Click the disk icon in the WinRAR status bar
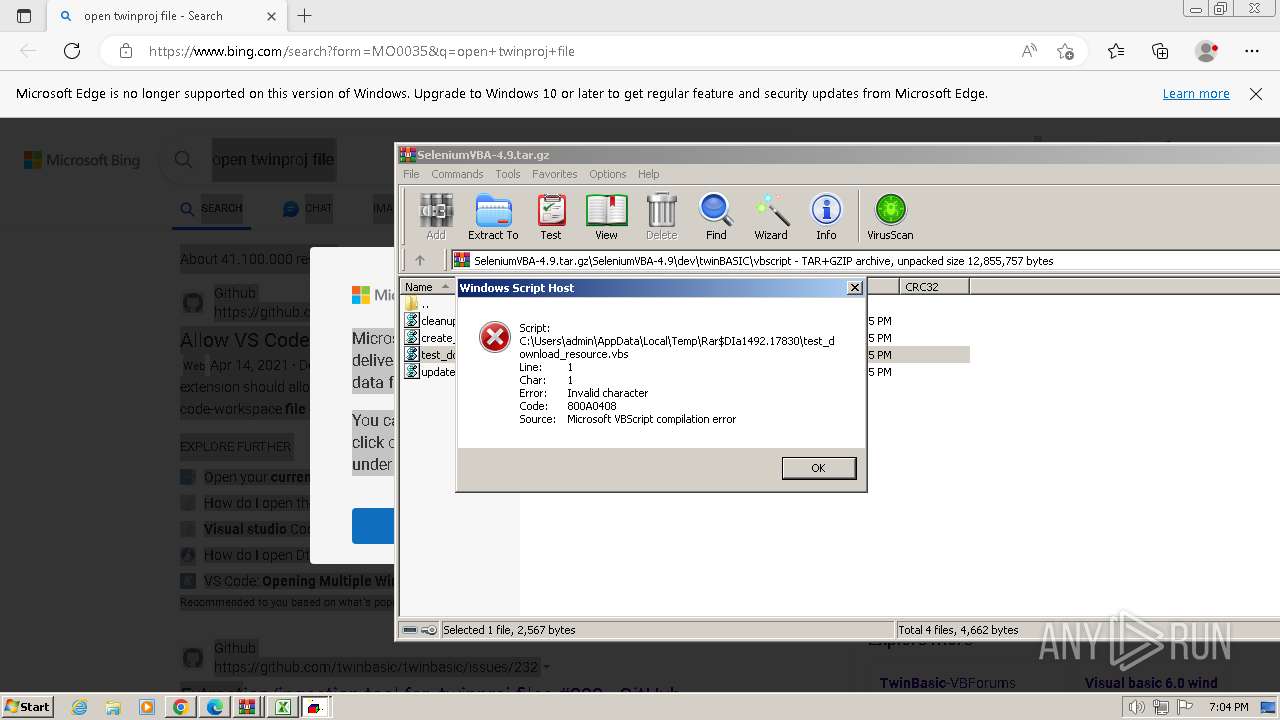The width and height of the screenshot is (1280, 720). click(410, 630)
